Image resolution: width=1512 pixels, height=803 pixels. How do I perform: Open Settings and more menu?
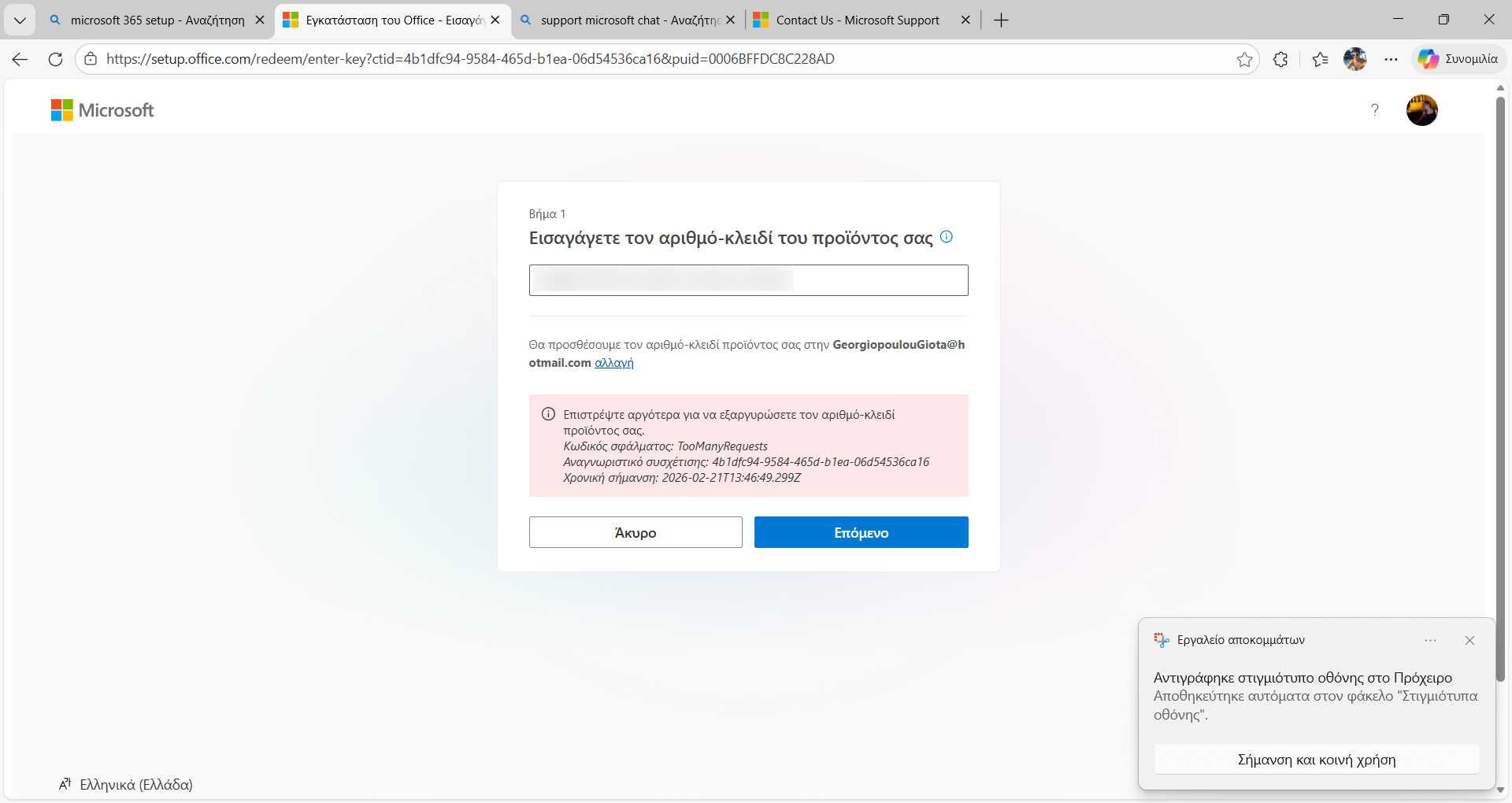coord(1392,59)
